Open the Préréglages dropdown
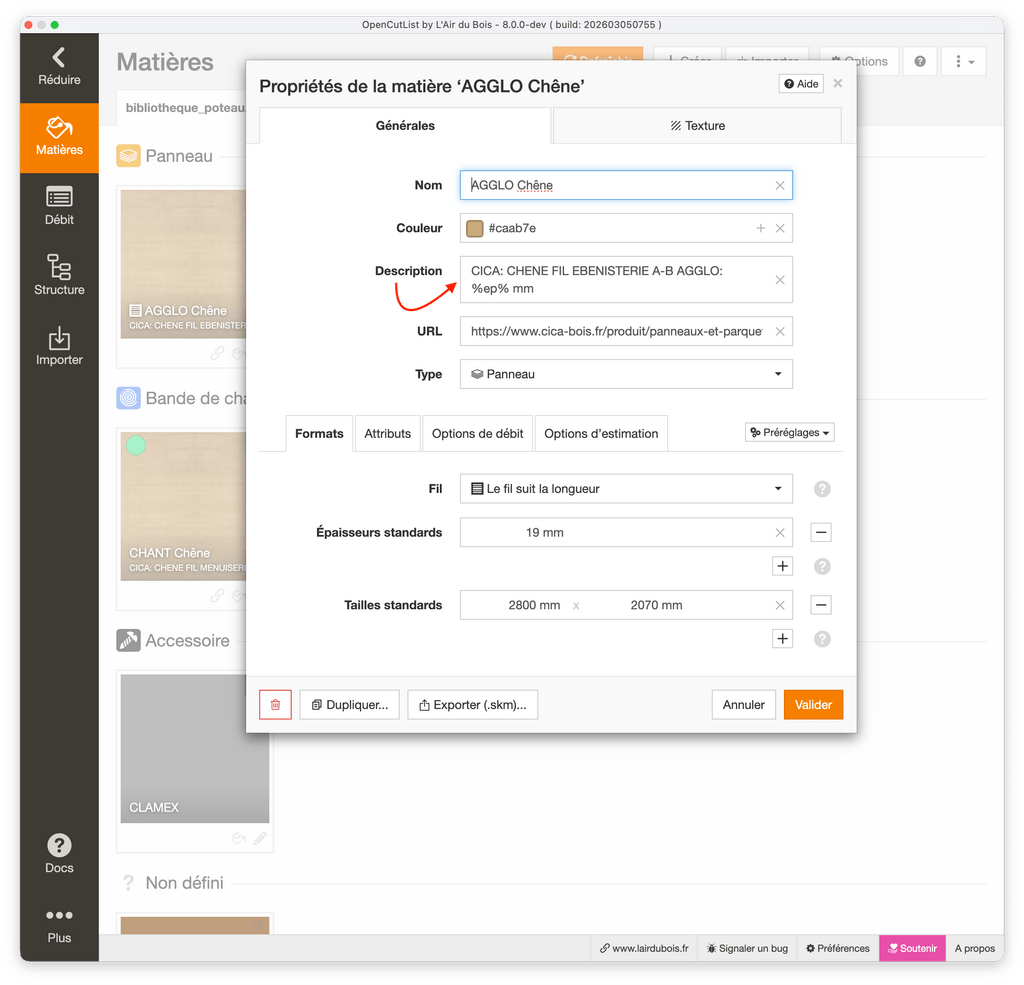This screenshot has width=1024, height=985. click(790, 433)
